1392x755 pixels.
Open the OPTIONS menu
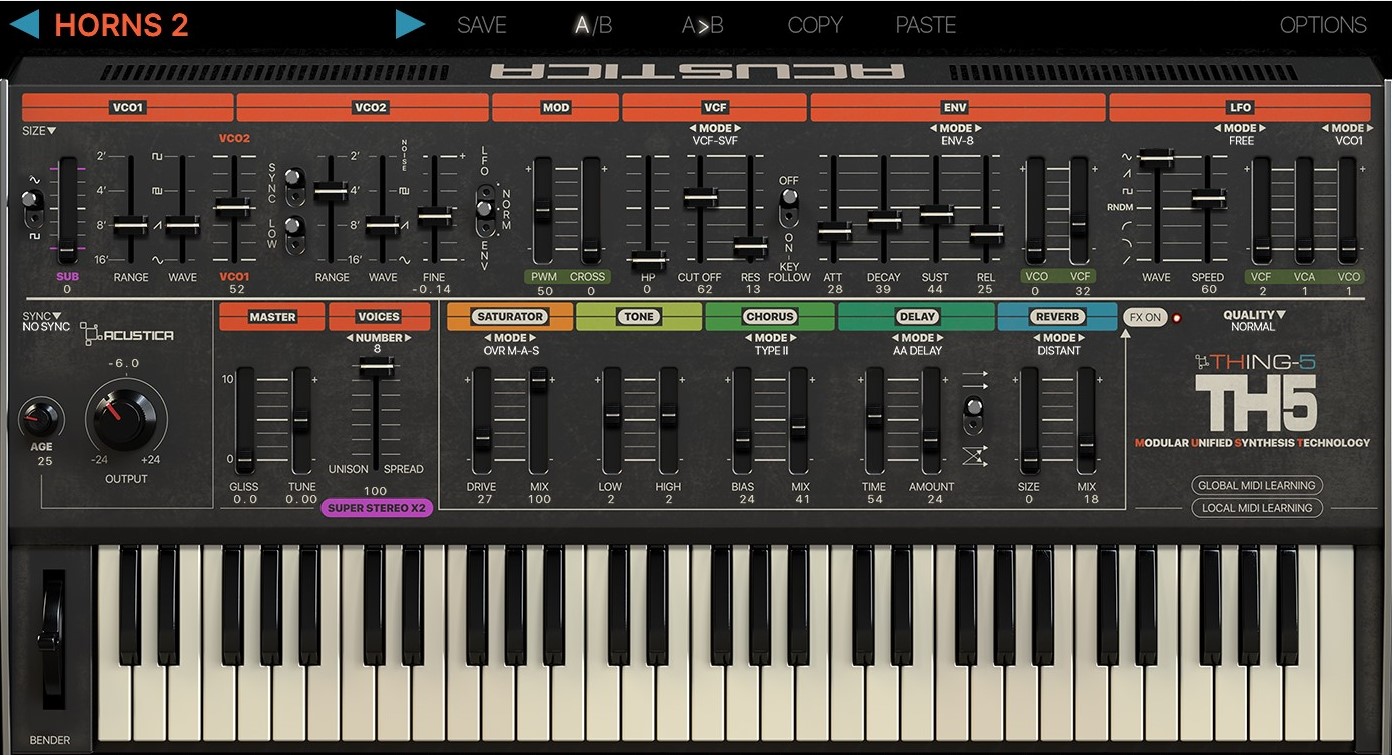(1323, 25)
